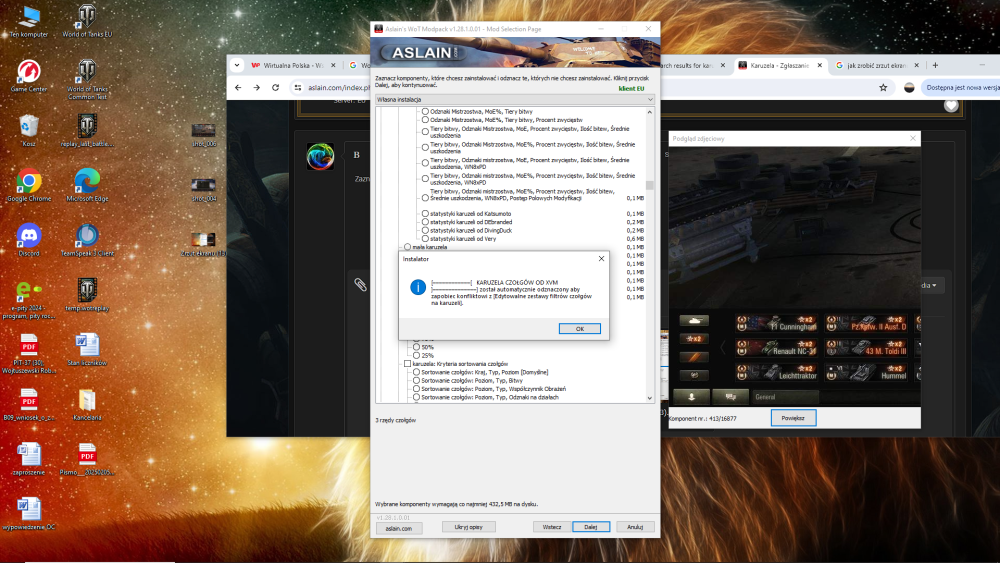
Task: Open shot_004 screenshot file on desktop
Action: [203, 190]
